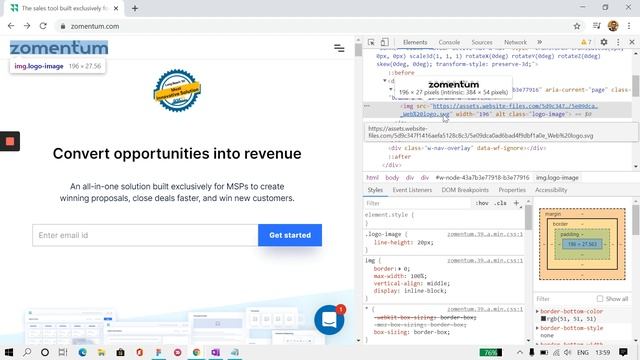
Task: Open the Windows Start menu
Action: tap(9, 352)
